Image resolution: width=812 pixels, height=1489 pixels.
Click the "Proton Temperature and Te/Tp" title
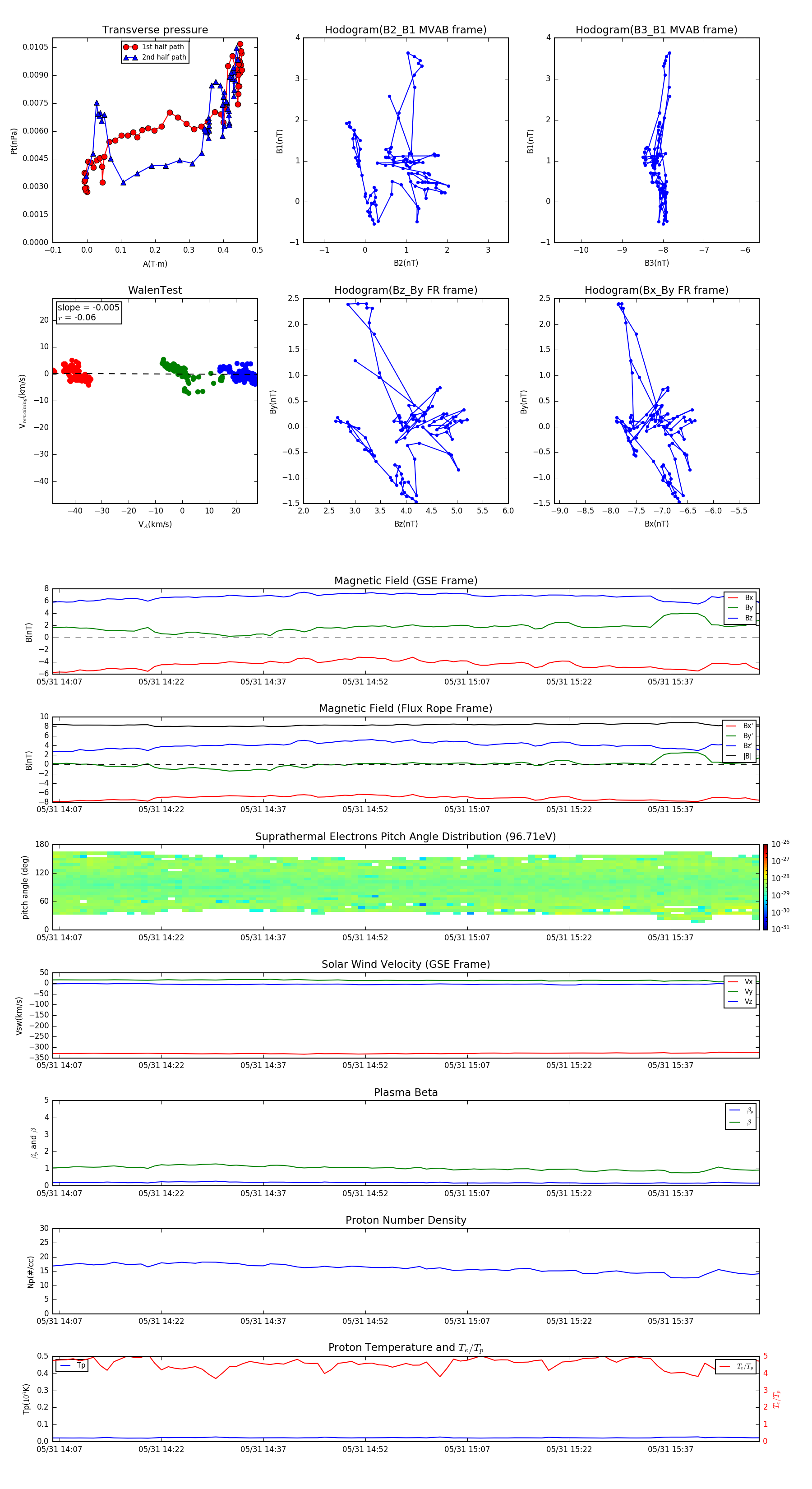406,1348
